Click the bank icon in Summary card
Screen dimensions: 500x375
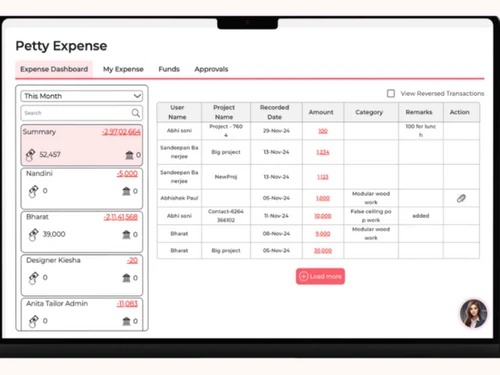tap(129, 155)
